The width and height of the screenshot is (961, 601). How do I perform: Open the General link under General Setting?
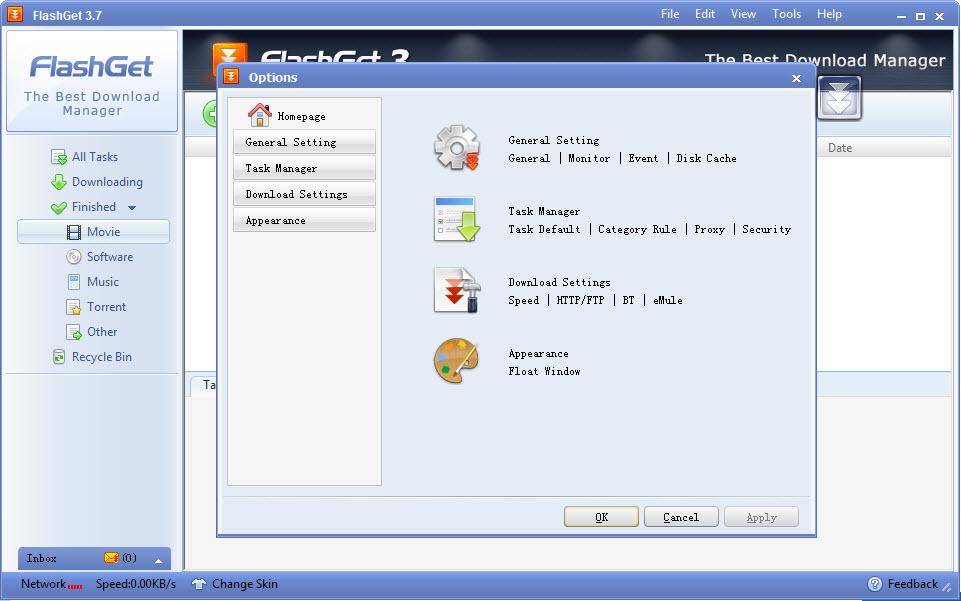[530, 158]
